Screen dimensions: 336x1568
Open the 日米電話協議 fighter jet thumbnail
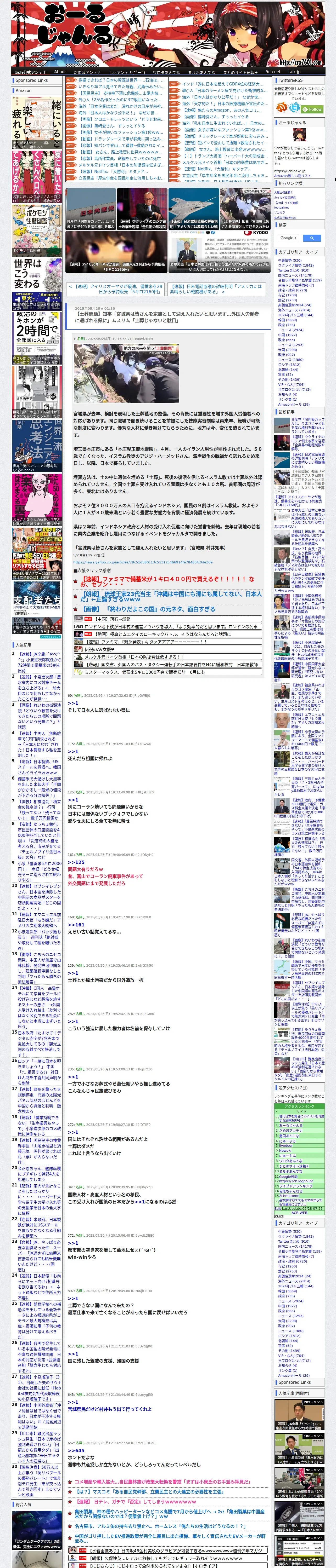coord(193,209)
